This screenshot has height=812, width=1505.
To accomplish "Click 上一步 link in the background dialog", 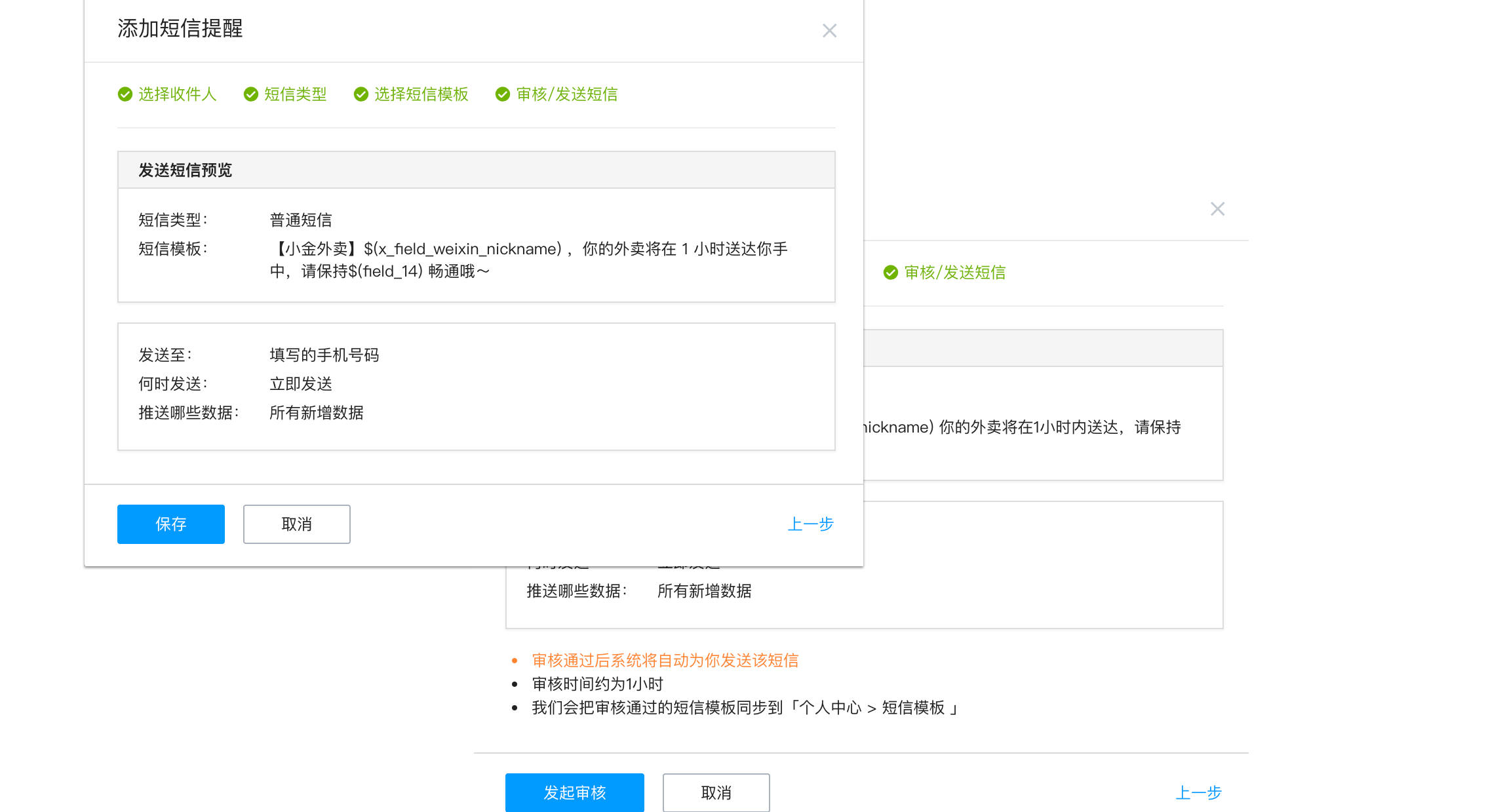I will click(x=1199, y=793).
